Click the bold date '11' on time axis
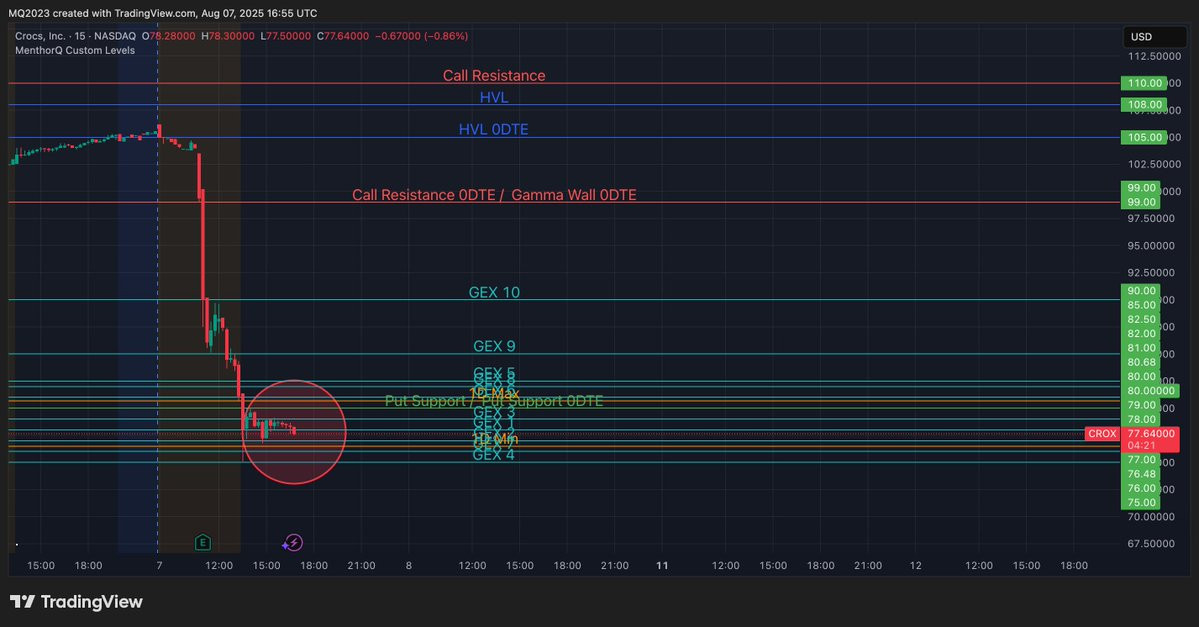Screen dimensions: 1199x627 [x=662, y=566]
